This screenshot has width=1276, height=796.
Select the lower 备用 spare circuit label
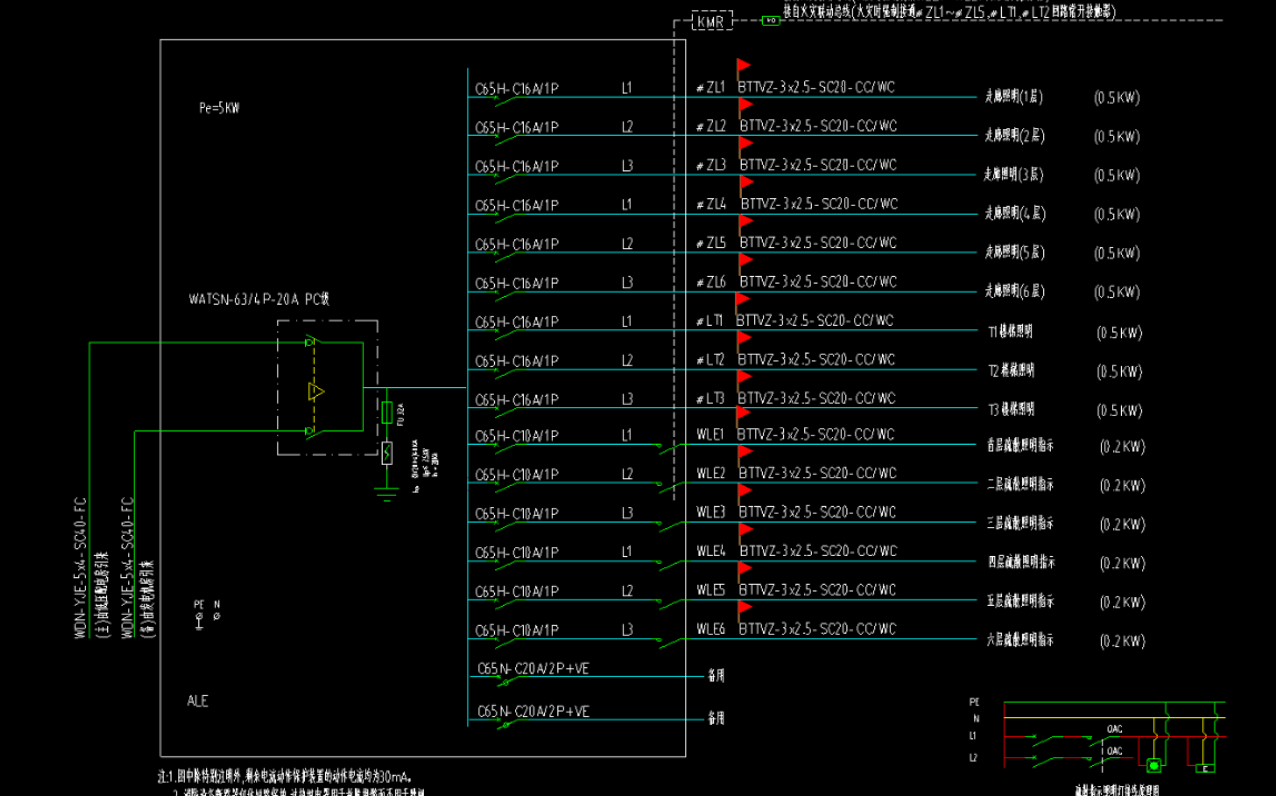(x=716, y=718)
